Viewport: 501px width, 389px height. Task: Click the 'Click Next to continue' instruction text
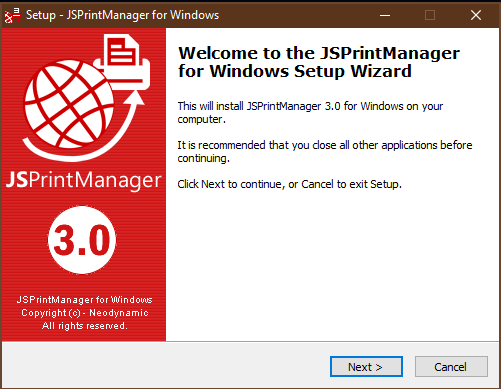click(x=289, y=184)
